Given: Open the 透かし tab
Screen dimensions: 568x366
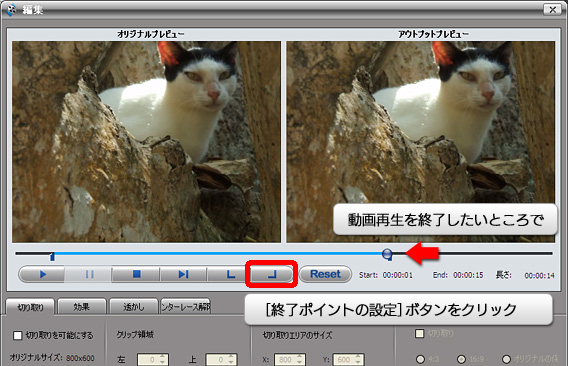Looking at the screenshot, I should click(x=134, y=307).
